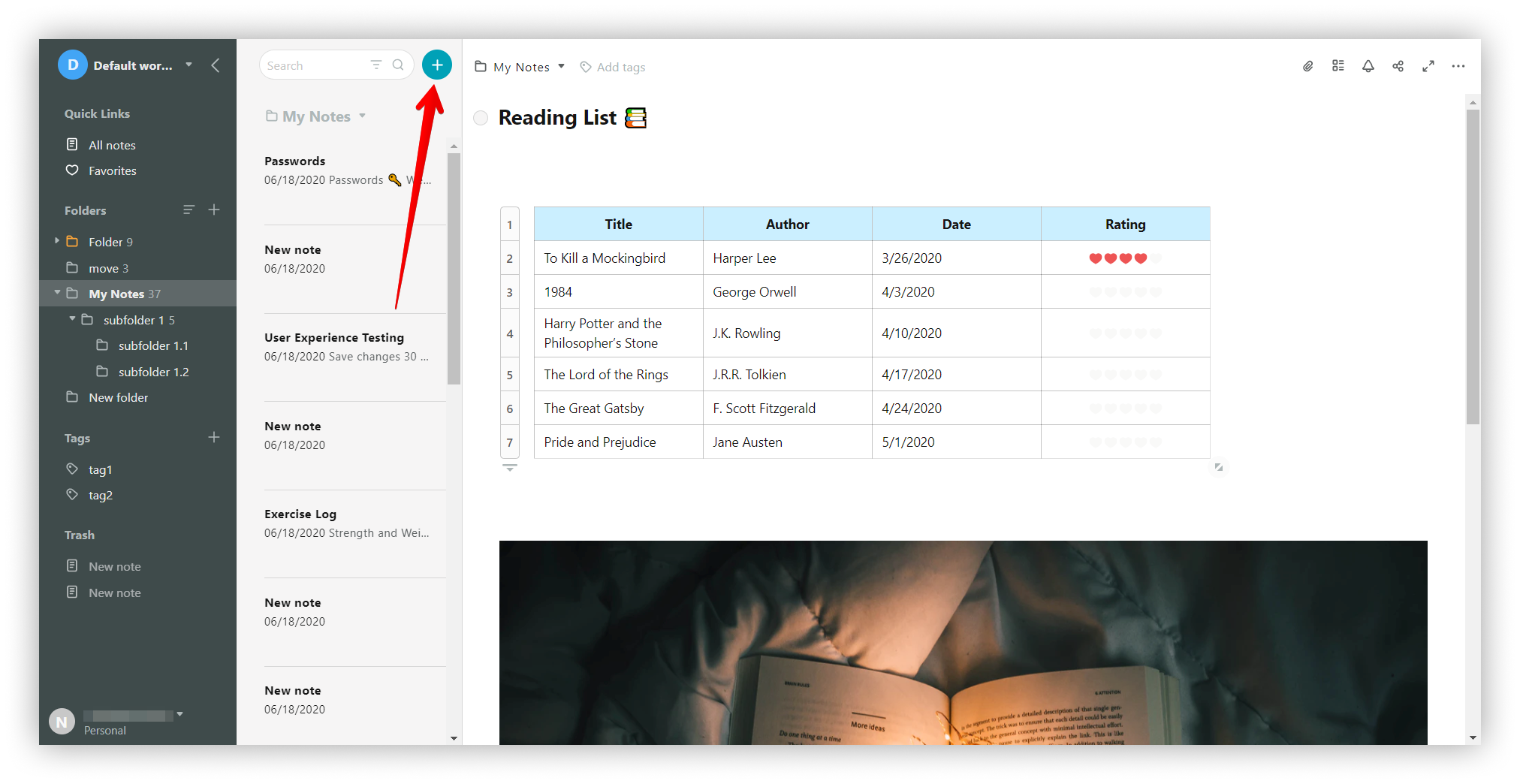1520x784 pixels.
Task: Click the books emoji in the title
Action: 635,118
